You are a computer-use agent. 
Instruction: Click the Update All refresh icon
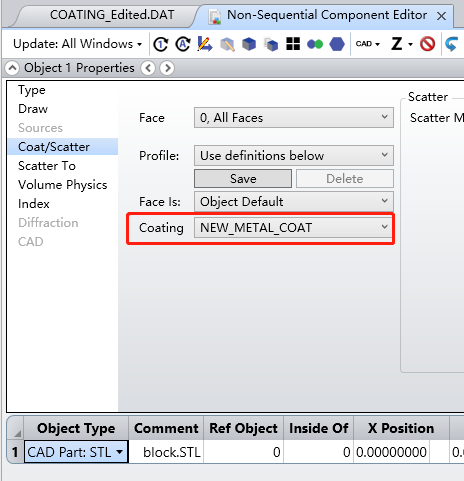click(x=183, y=44)
